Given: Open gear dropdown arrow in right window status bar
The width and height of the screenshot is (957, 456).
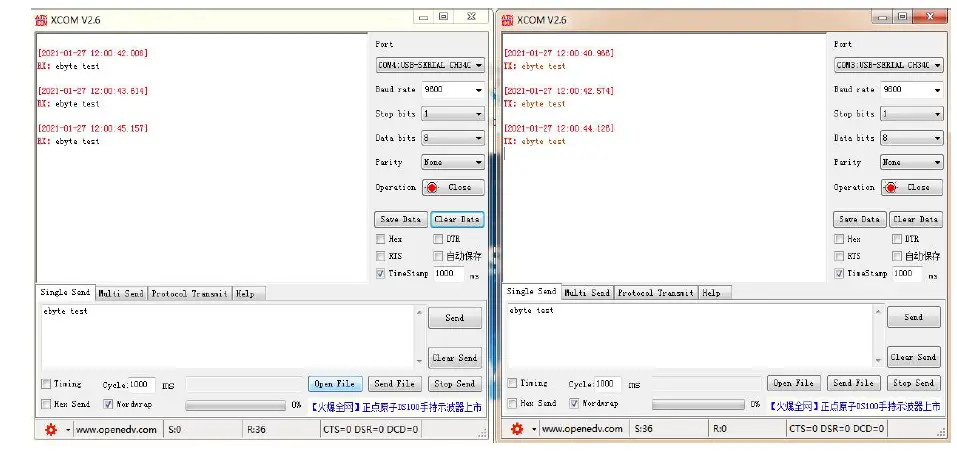Looking at the screenshot, I should (x=534, y=429).
